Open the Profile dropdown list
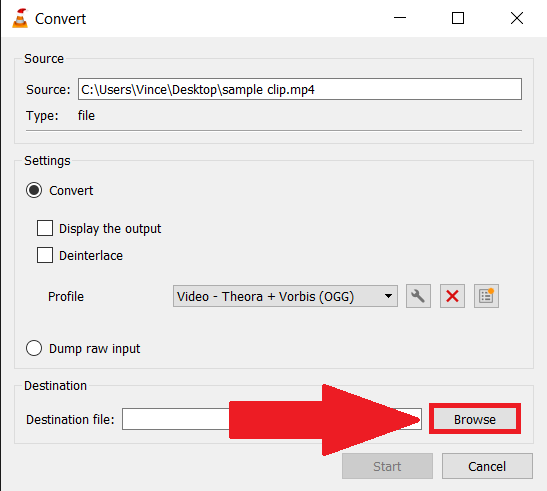The height and width of the screenshot is (491, 547). tap(285, 296)
